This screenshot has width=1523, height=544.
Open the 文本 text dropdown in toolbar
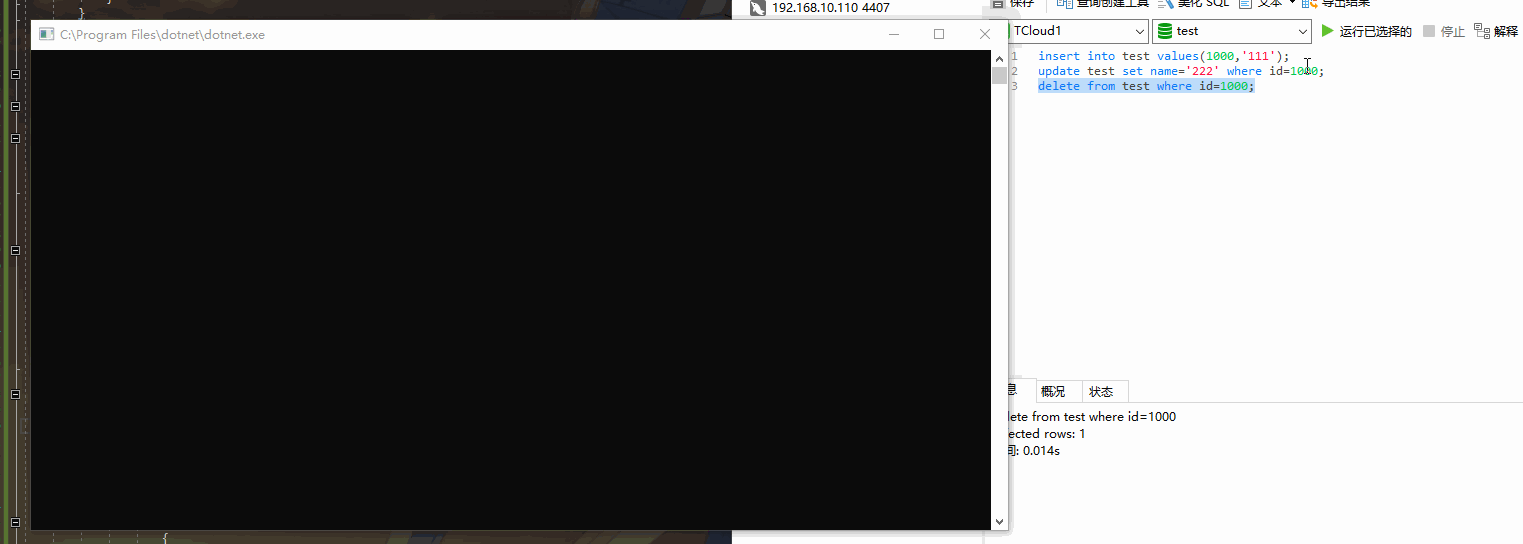pos(1267,3)
